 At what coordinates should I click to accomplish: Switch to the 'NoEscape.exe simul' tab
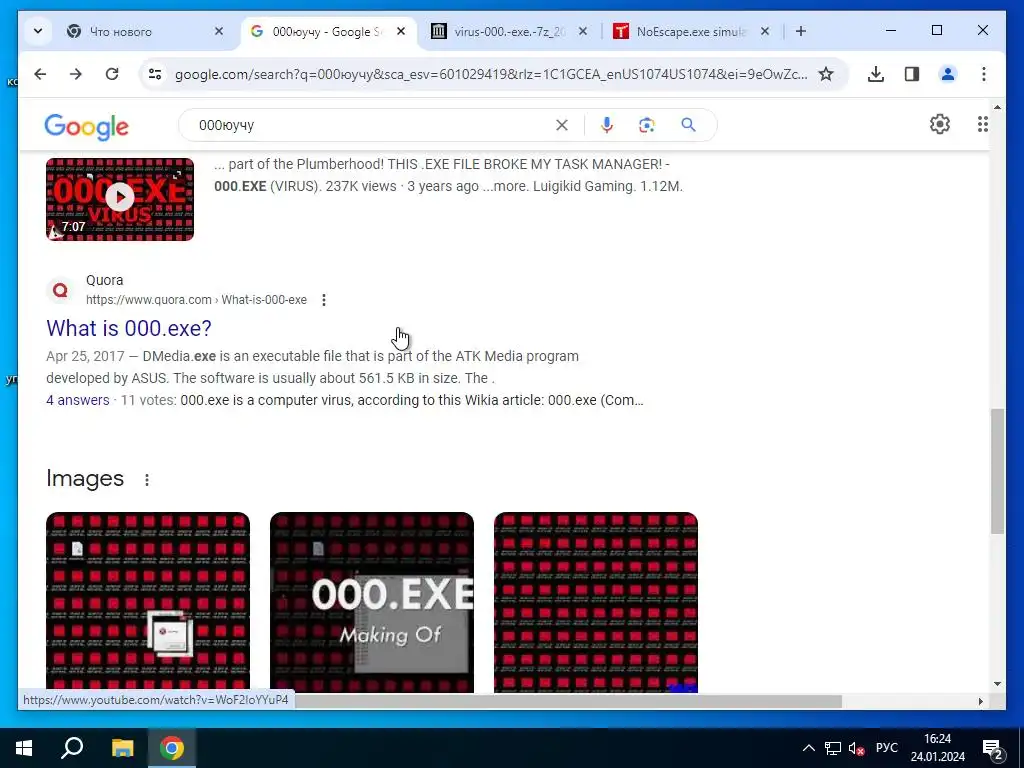(680, 31)
